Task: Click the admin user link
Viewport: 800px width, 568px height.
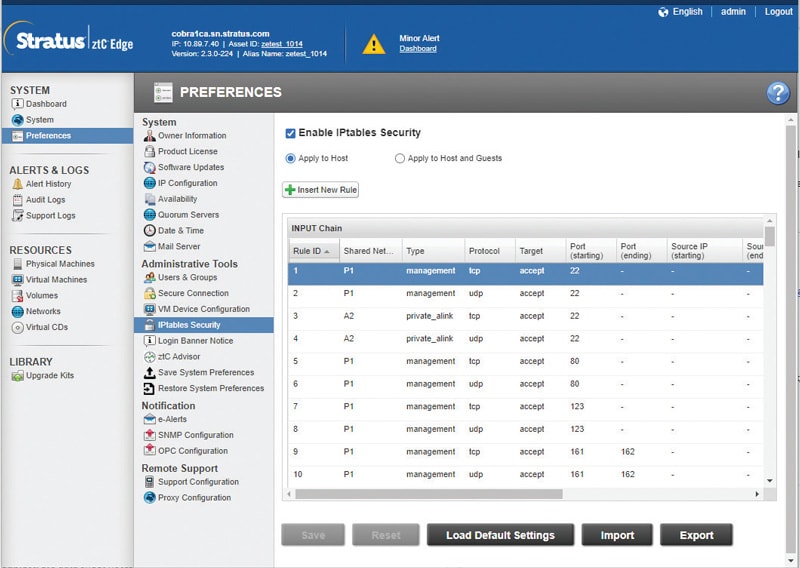Action: (x=733, y=12)
